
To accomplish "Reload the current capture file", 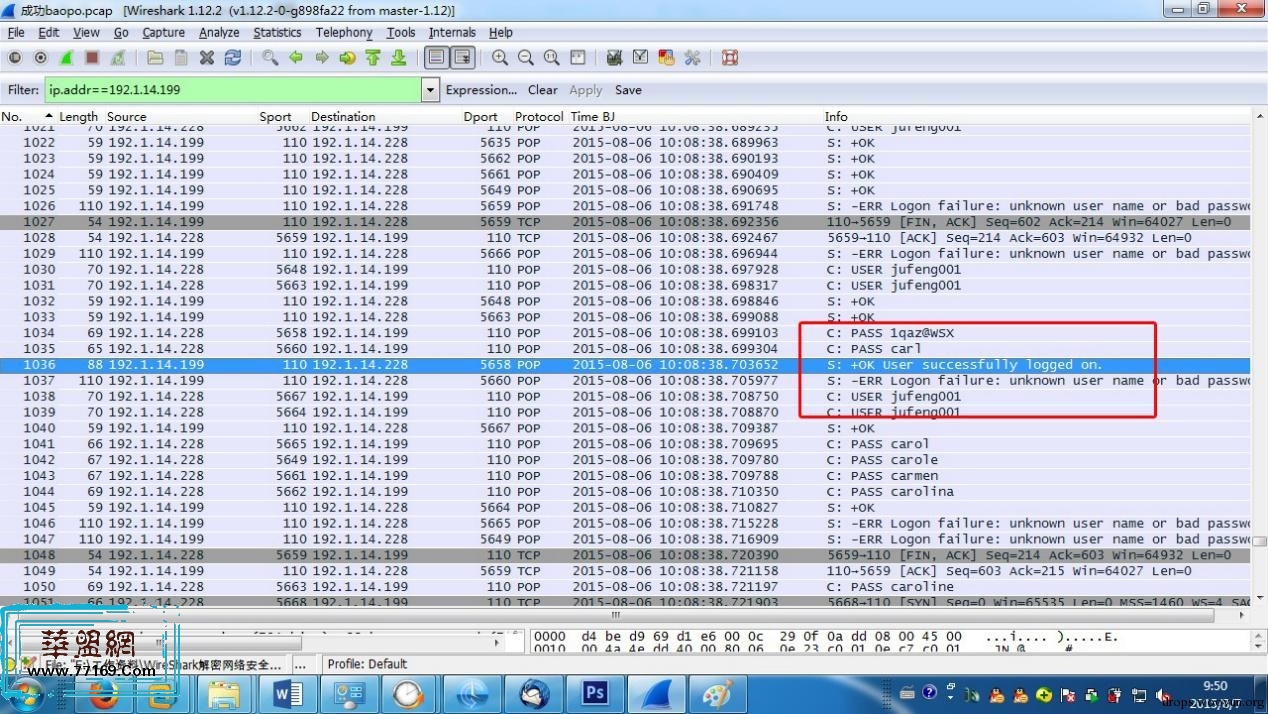I will coord(233,58).
